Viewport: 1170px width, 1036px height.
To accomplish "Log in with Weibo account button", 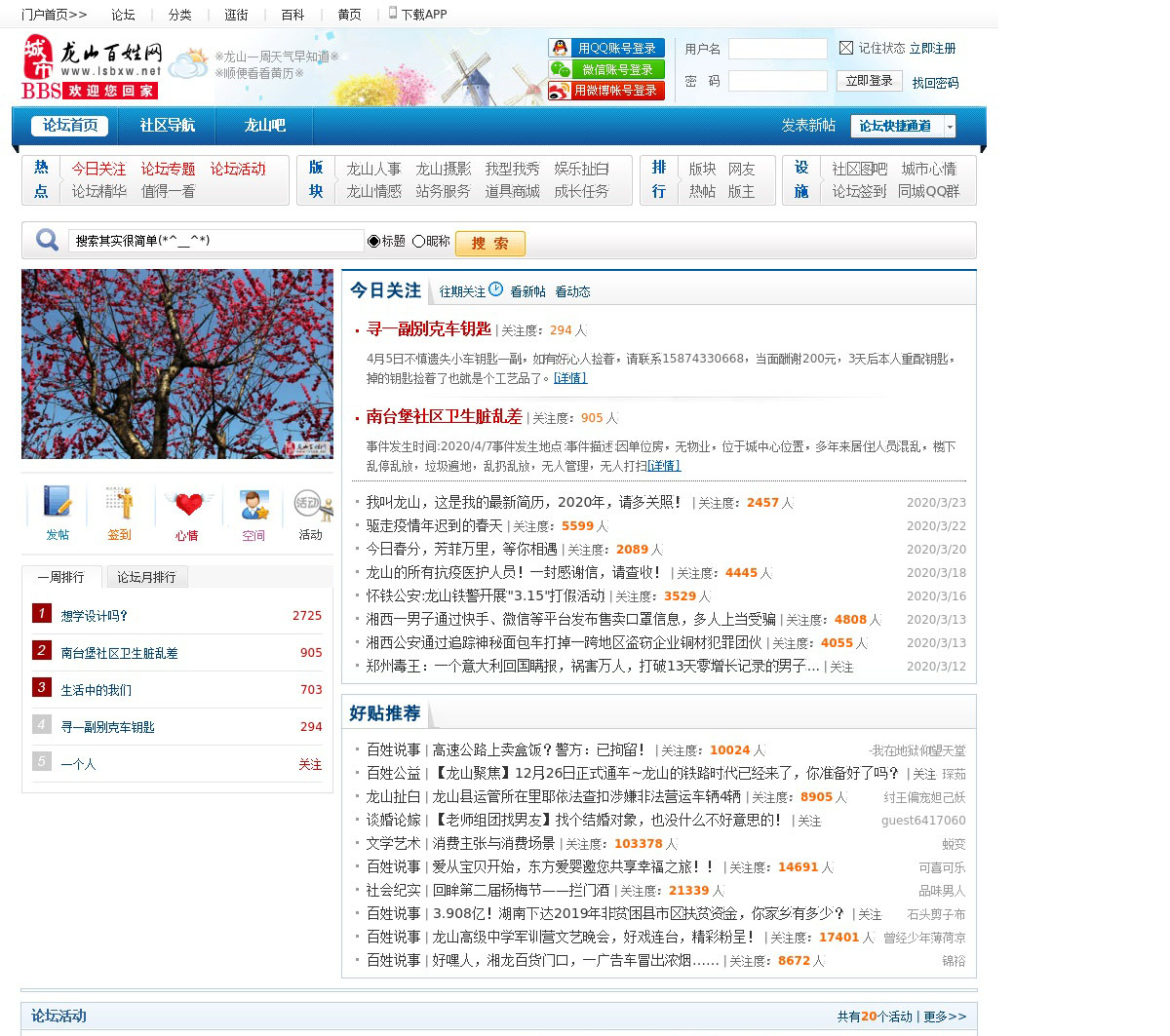I will click(x=606, y=91).
